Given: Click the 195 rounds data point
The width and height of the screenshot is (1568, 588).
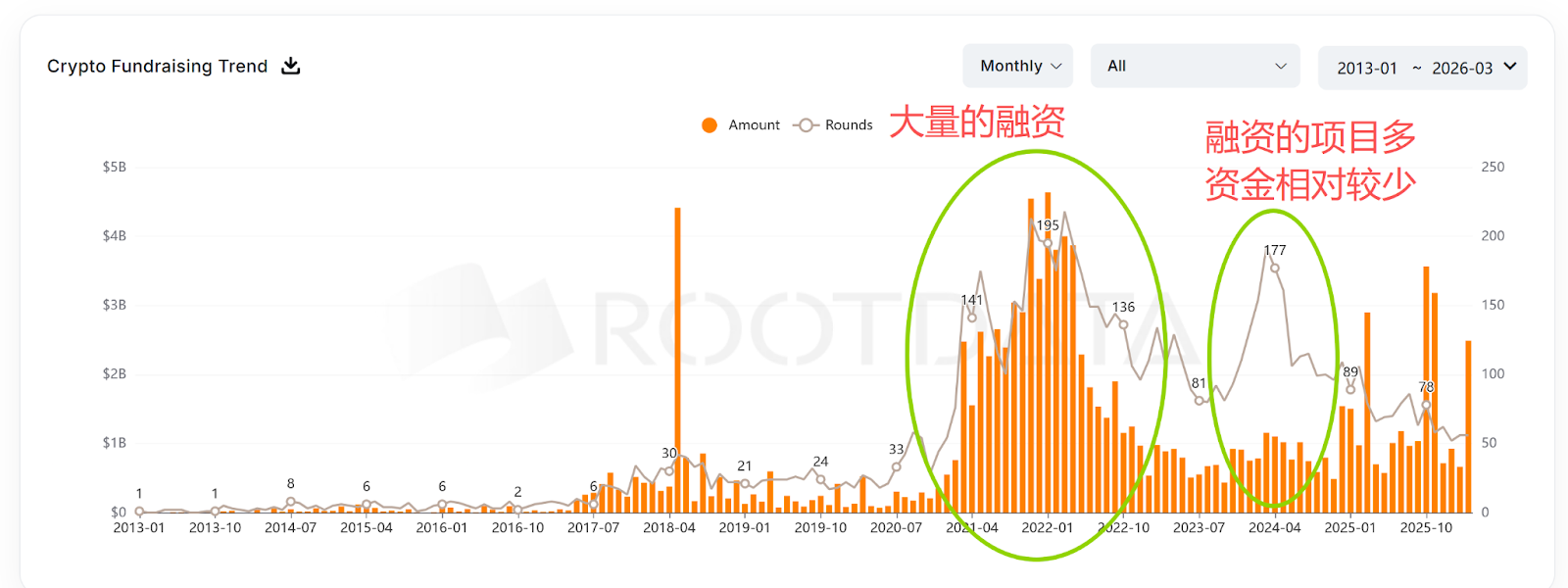Looking at the screenshot, I should coord(1048,243).
